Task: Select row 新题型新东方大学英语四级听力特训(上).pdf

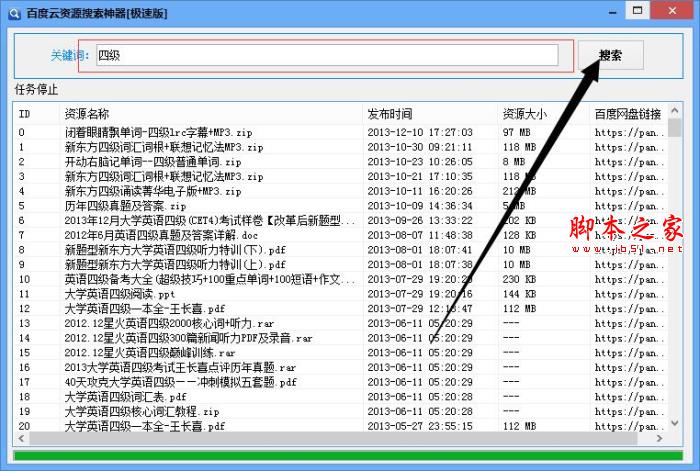Action: pos(341,265)
